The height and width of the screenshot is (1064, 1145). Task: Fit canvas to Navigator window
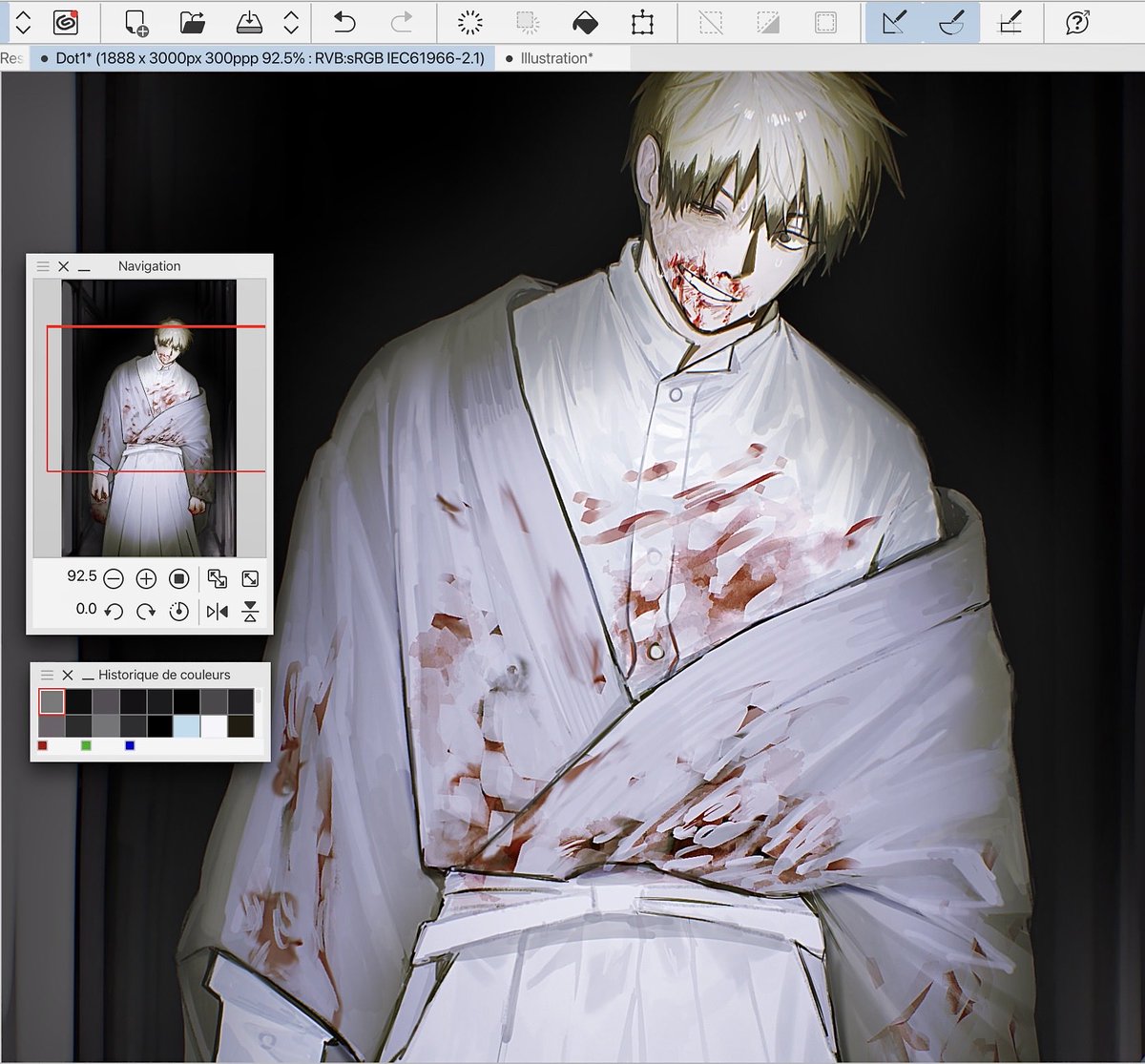[218, 578]
